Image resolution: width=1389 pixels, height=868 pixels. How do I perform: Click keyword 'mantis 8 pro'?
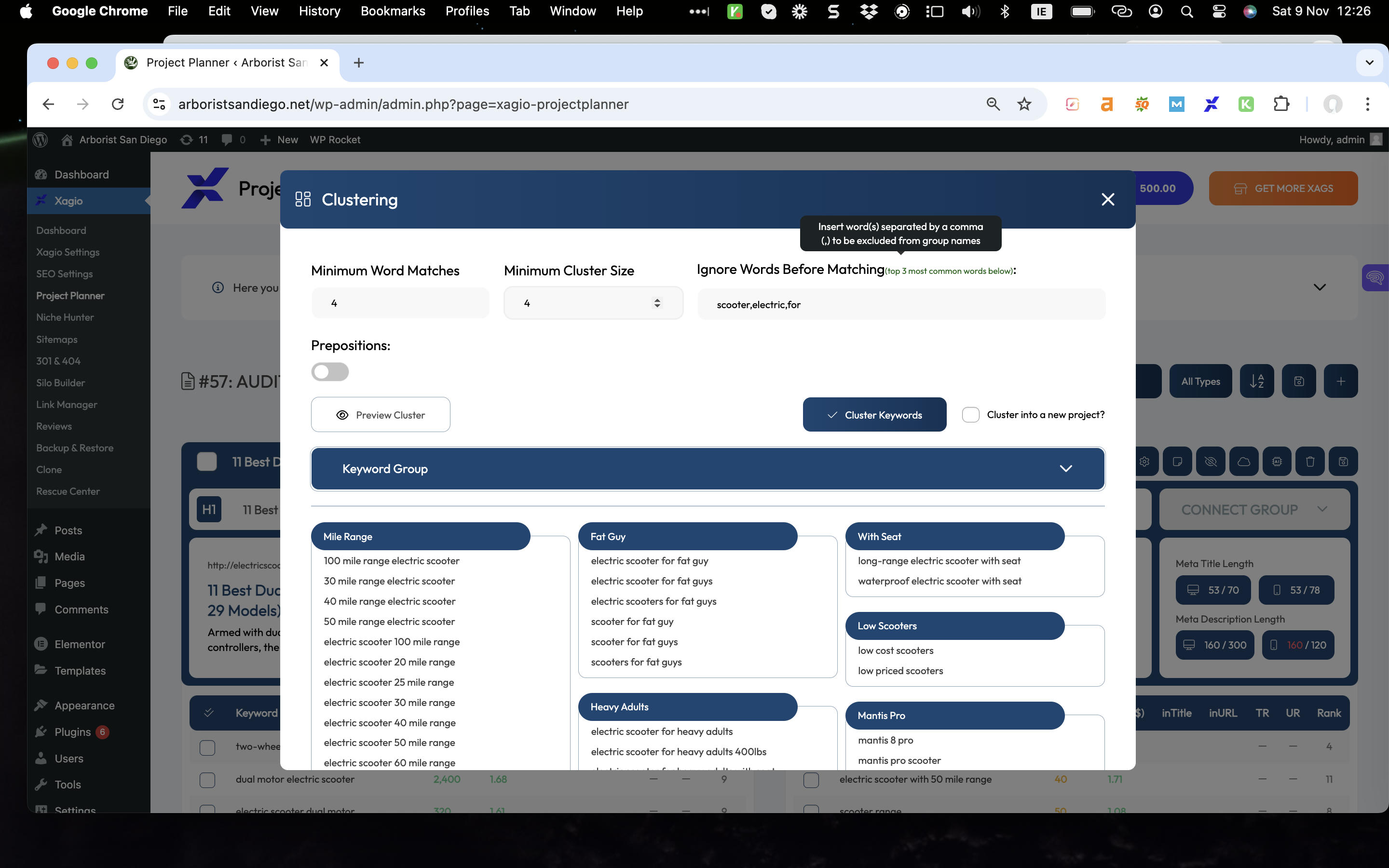(885, 740)
